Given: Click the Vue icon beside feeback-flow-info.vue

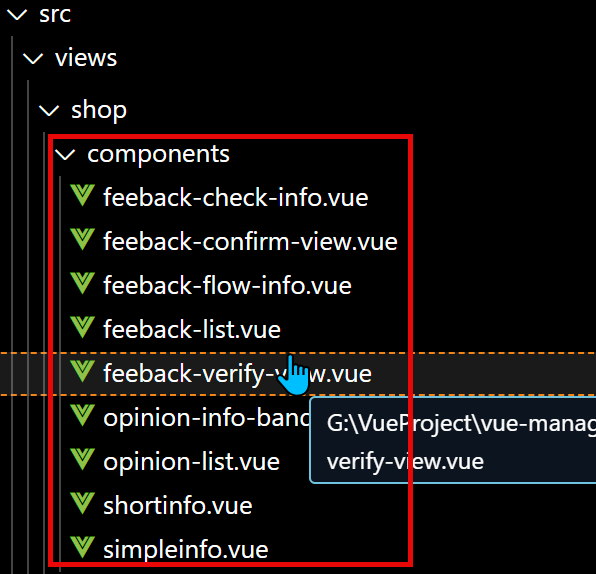Looking at the screenshot, I should click(x=82, y=284).
